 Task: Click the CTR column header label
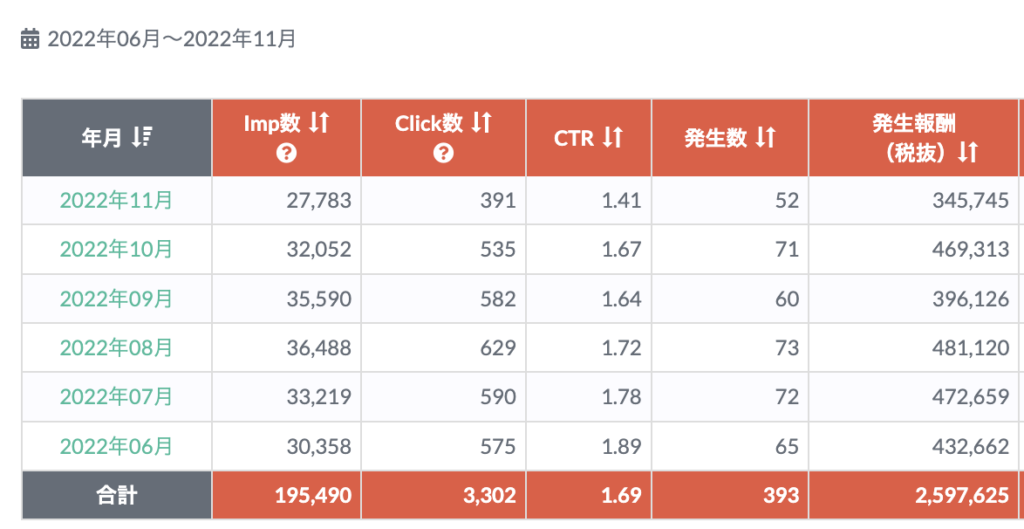tap(574, 138)
